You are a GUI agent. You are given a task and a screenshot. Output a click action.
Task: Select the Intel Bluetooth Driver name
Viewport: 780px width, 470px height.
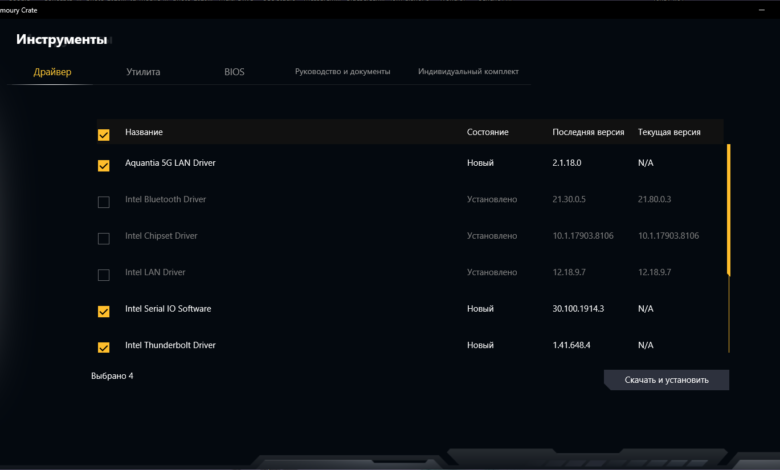point(165,199)
